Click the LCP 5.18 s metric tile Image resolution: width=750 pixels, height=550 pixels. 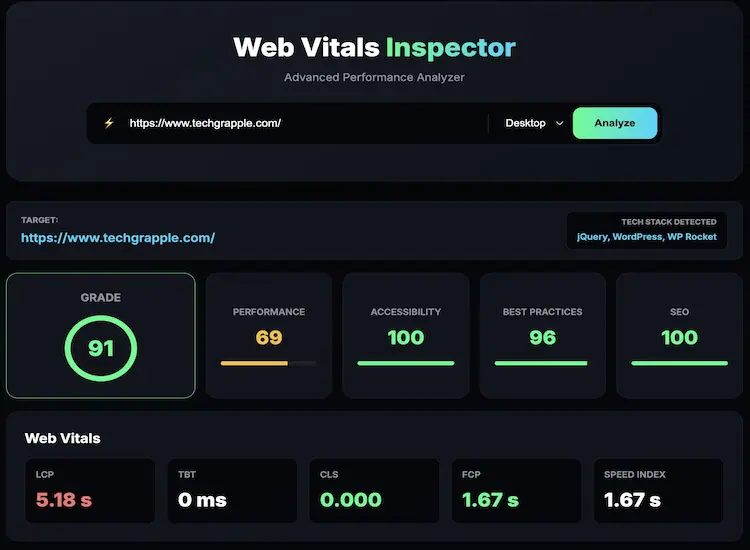tap(90, 491)
